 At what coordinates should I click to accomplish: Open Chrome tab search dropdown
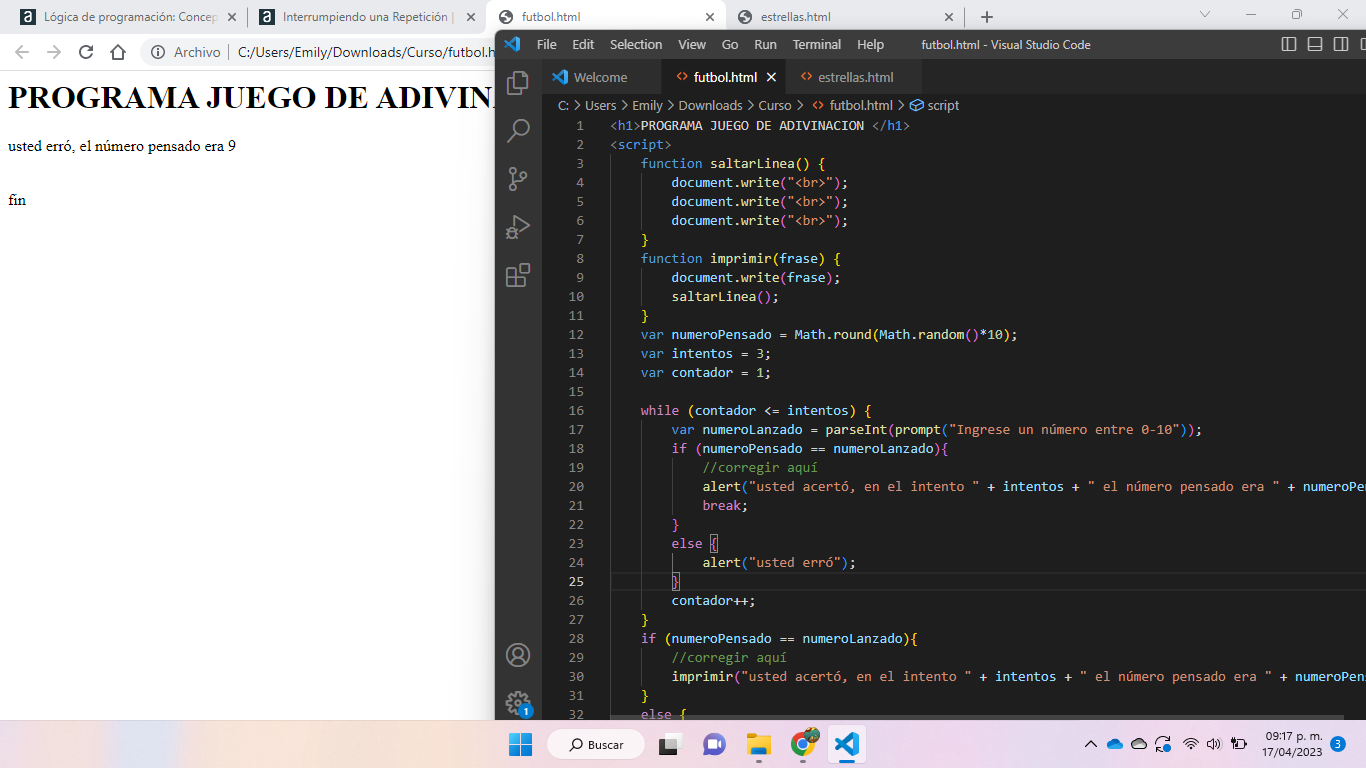(x=1205, y=15)
